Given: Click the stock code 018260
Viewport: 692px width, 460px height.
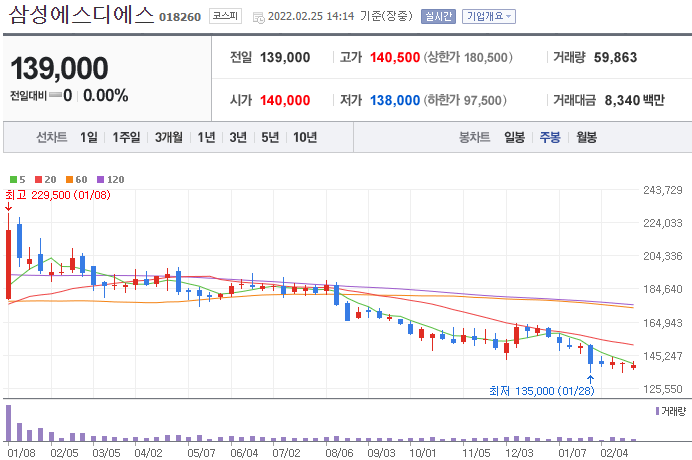Looking at the screenshot, I should pos(180,17).
